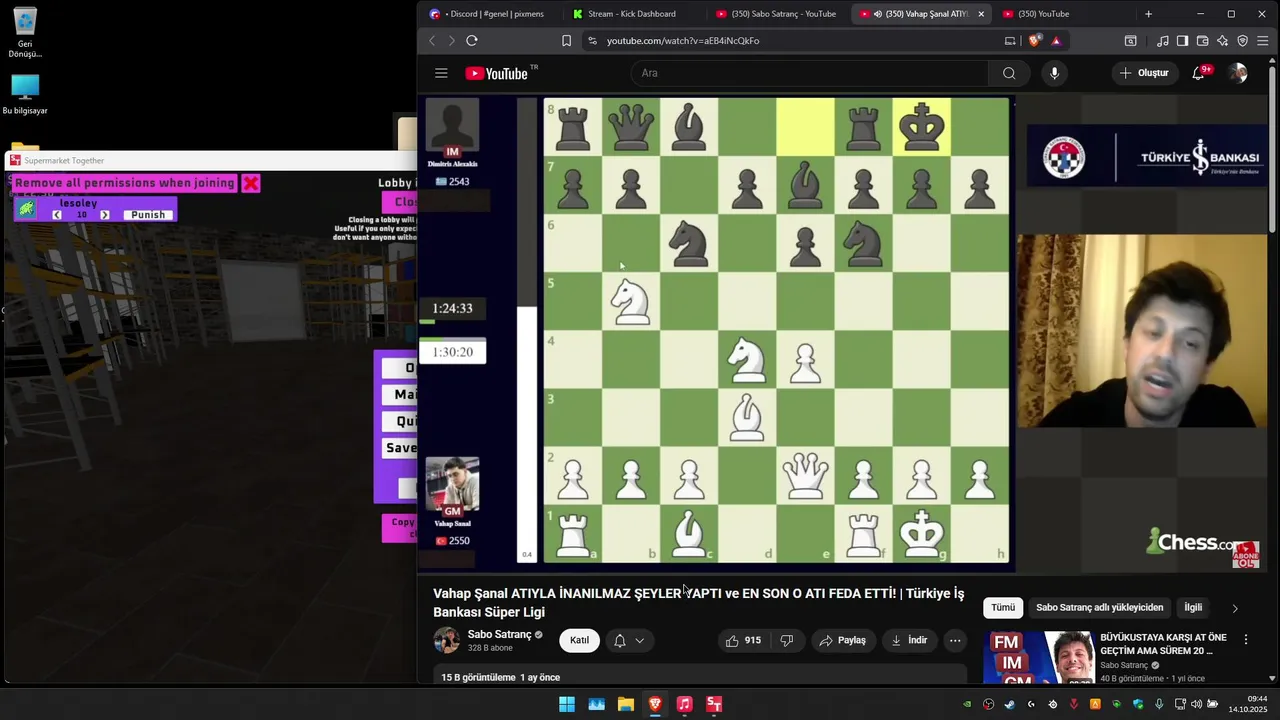Viewport: 1280px width, 720px height.
Task: Open Steam icon in the system tray
Action: (1009, 704)
